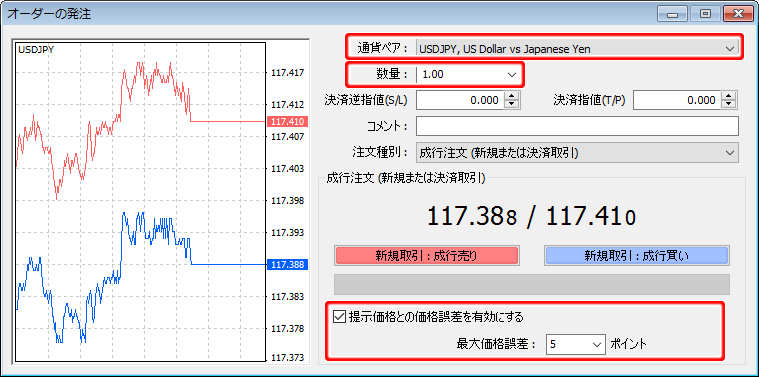Minimize the オーダーの発注 window

click(x=672, y=14)
